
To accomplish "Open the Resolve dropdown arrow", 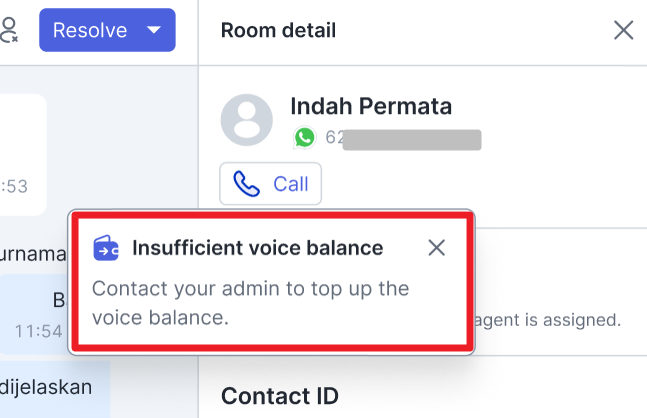I will 154,30.
